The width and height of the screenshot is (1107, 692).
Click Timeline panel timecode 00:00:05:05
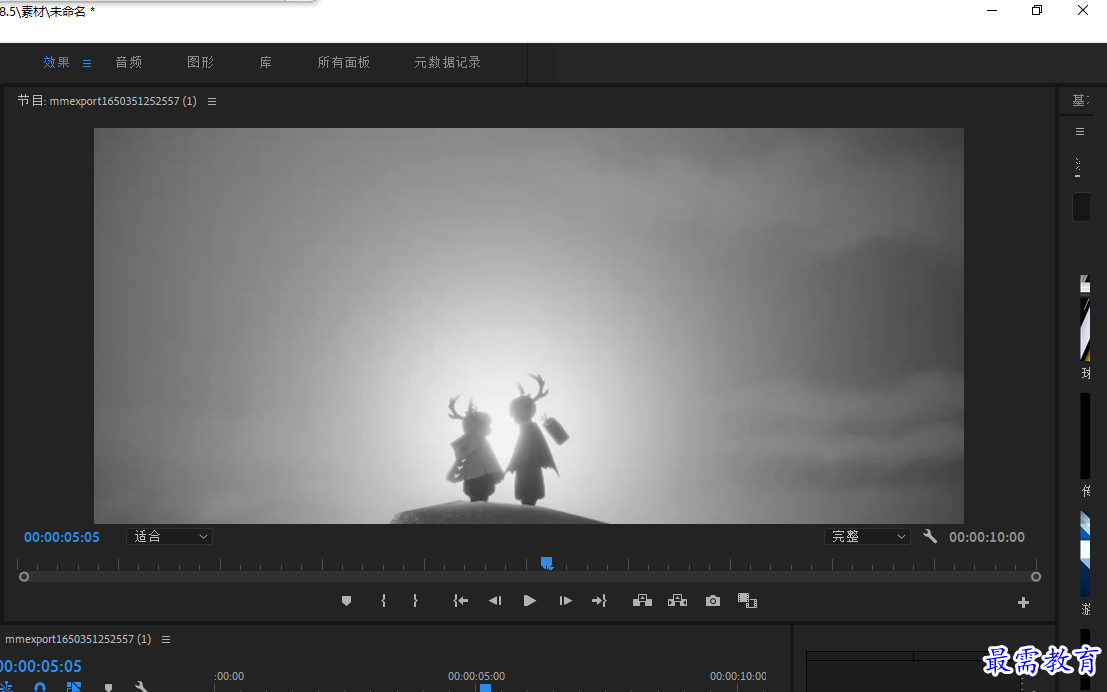pos(40,666)
